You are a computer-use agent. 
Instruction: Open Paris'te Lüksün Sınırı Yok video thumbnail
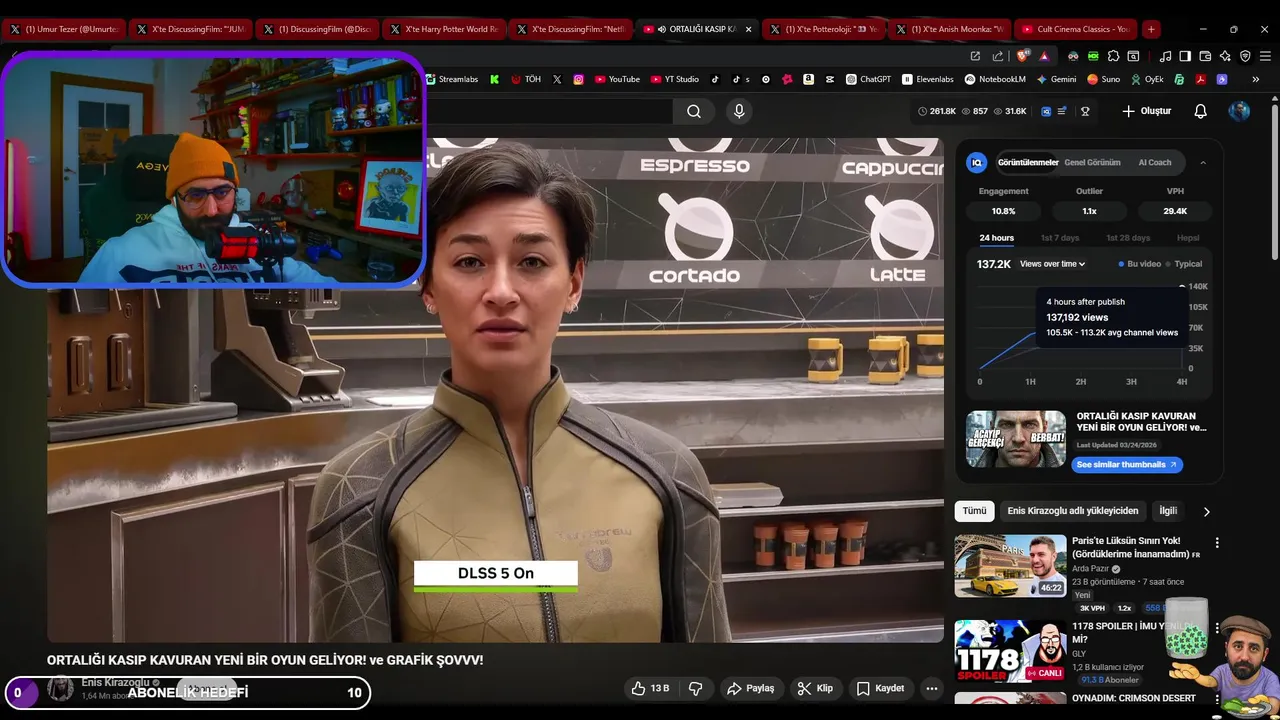point(1010,565)
